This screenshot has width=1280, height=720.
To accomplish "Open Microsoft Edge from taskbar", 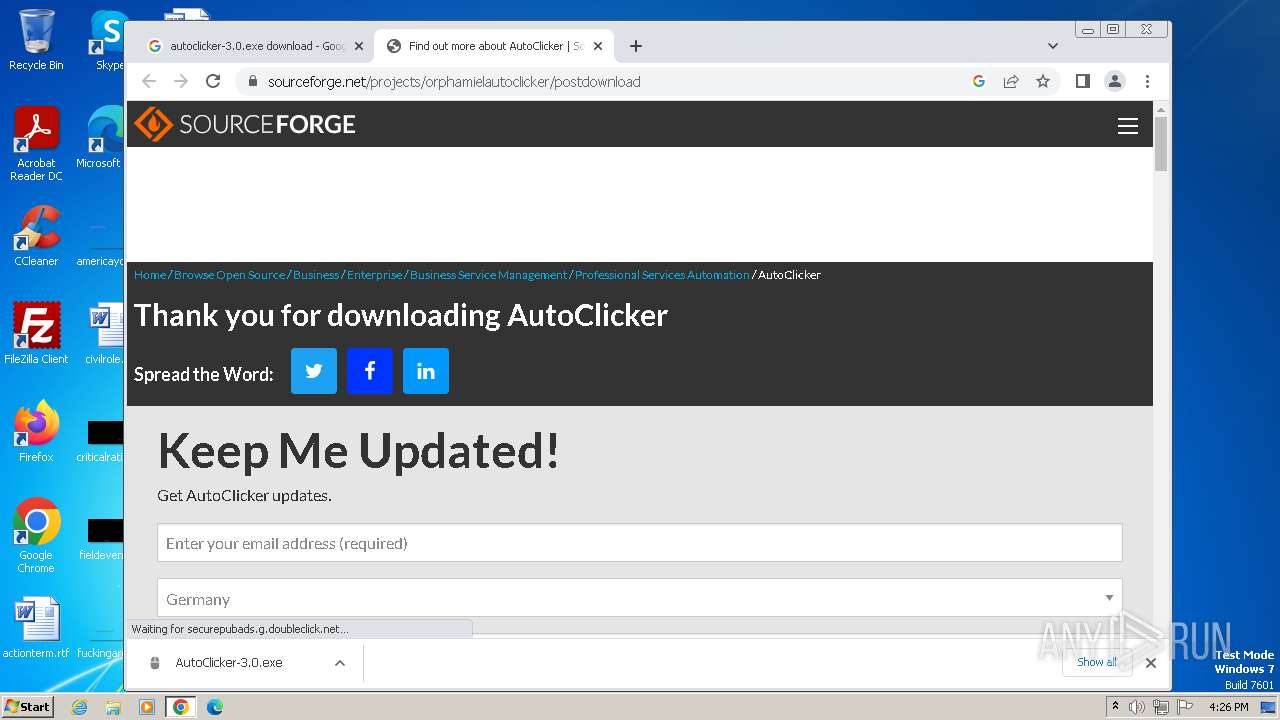I will point(214,707).
